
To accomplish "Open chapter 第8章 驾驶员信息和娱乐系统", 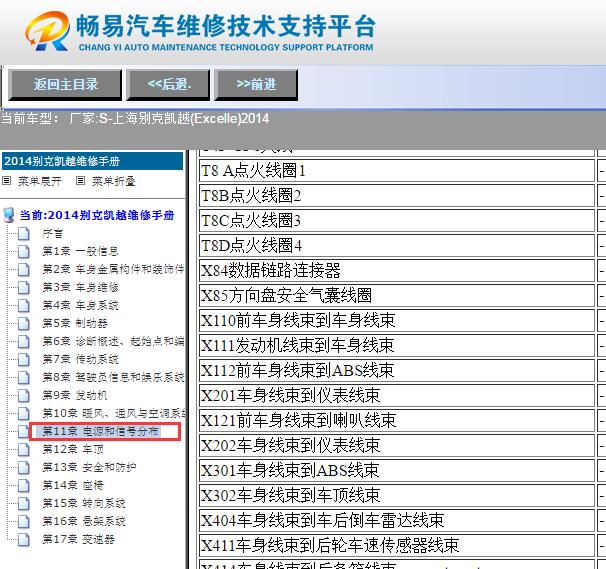I will (x=113, y=377).
